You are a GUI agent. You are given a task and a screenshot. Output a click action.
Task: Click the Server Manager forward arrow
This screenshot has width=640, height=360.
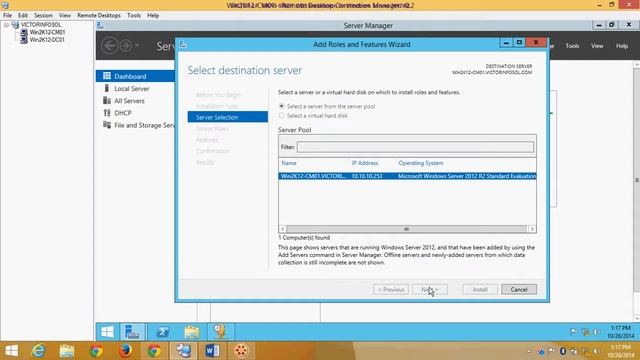point(126,45)
